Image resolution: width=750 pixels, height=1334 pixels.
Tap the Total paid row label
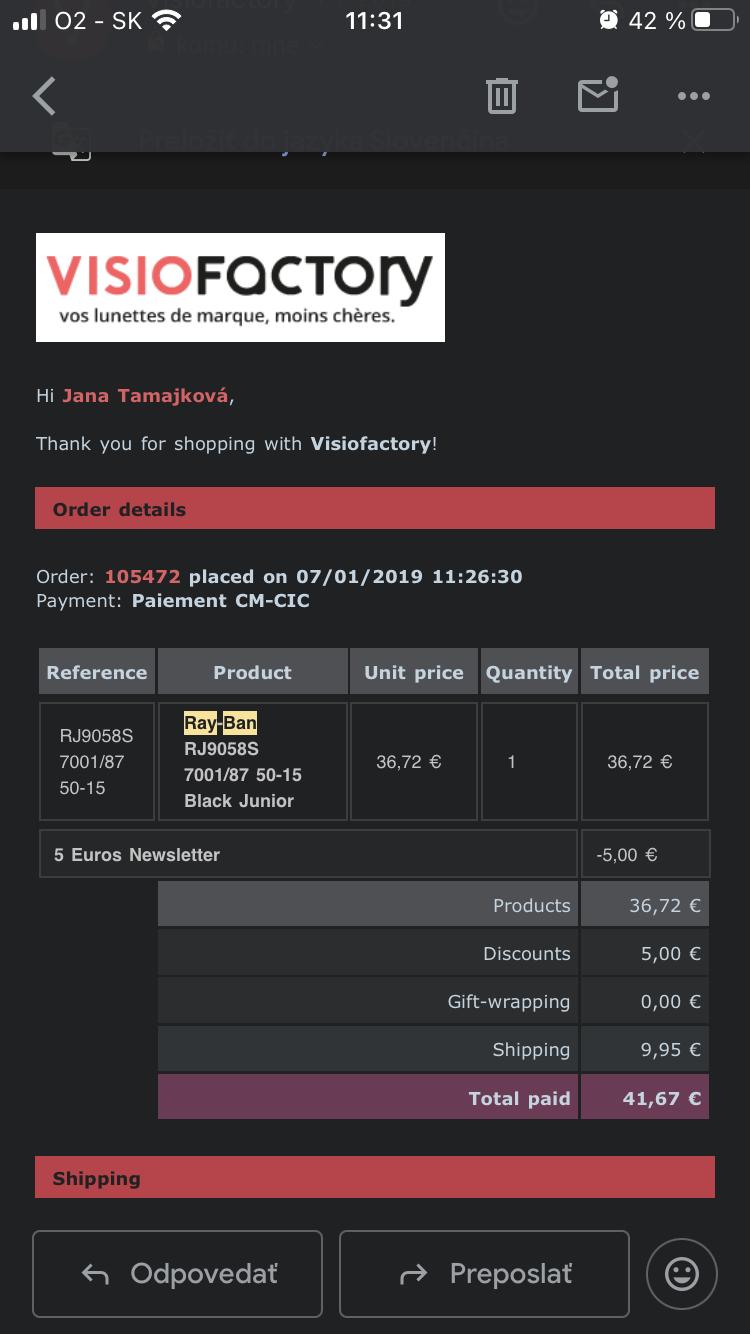coord(519,1098)
